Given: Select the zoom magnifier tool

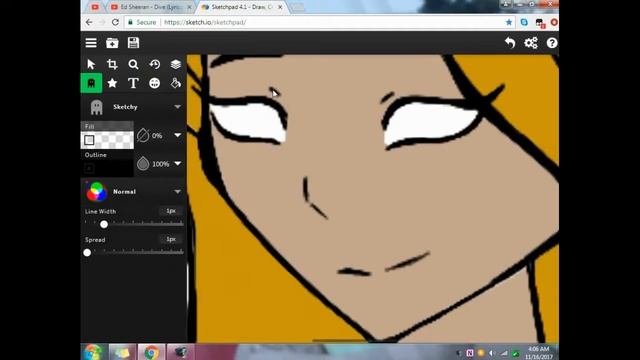Looking at the screenshot, I should tap(133, 64).
